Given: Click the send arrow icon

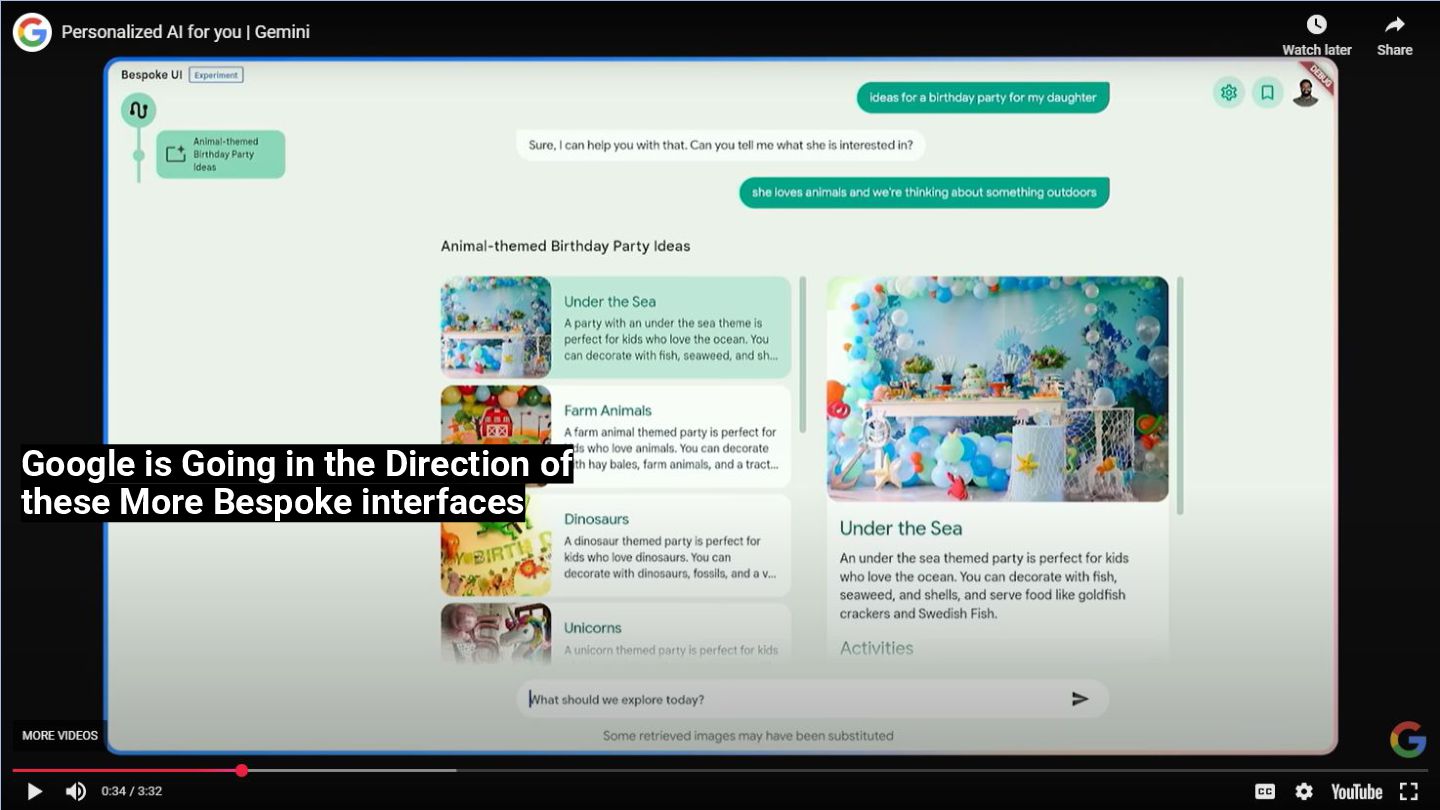Looking at the screenshot, I should [x=1080, y=699].
